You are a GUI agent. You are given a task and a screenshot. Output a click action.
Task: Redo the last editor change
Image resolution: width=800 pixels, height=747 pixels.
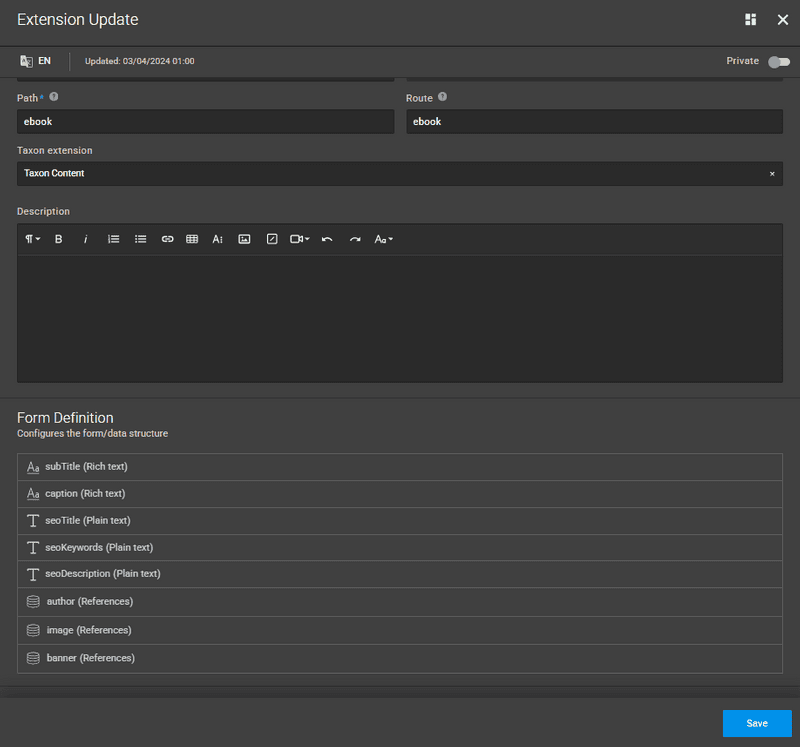[x=355, y=239]
